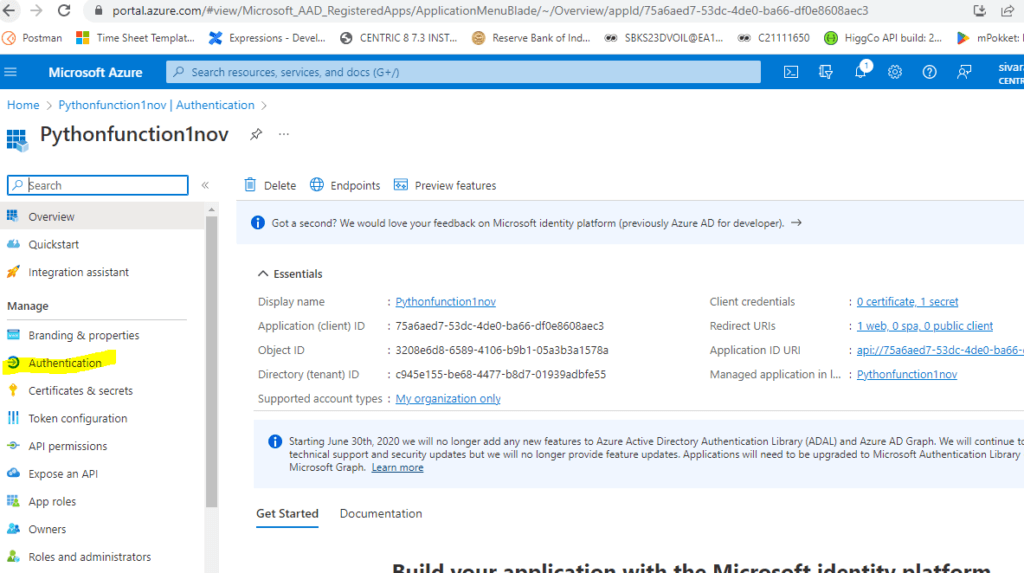Click the Microsoft Azure logo text
The image size is (1024, 573).
click(x=95, y=73)
